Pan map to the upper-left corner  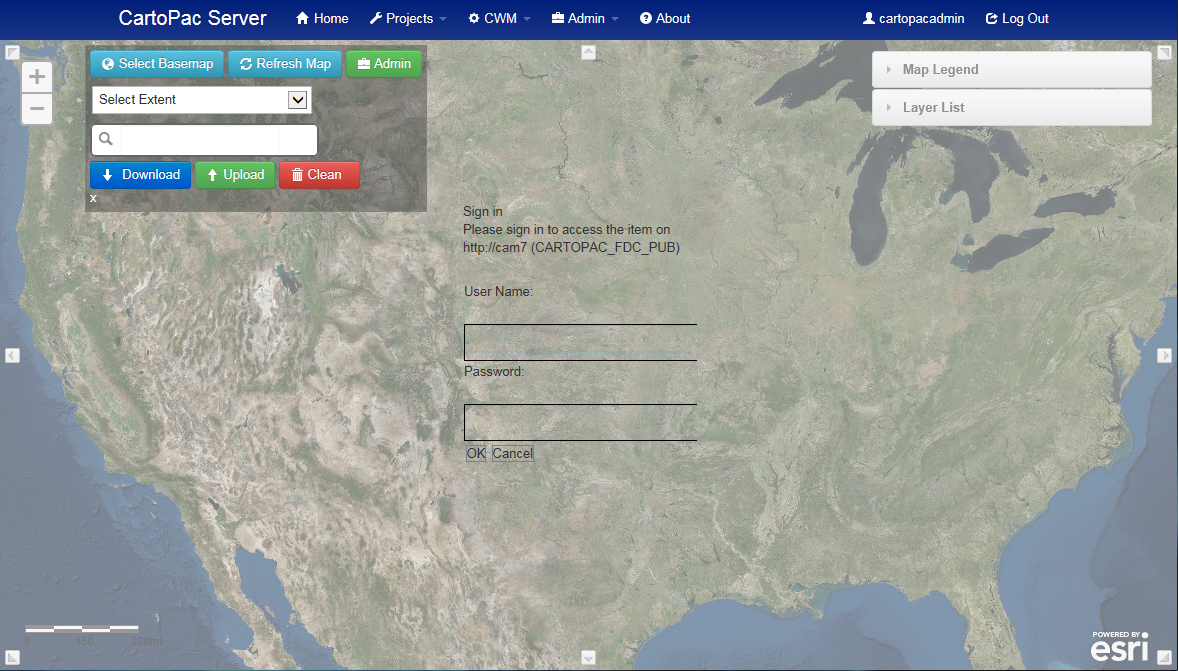12,52
